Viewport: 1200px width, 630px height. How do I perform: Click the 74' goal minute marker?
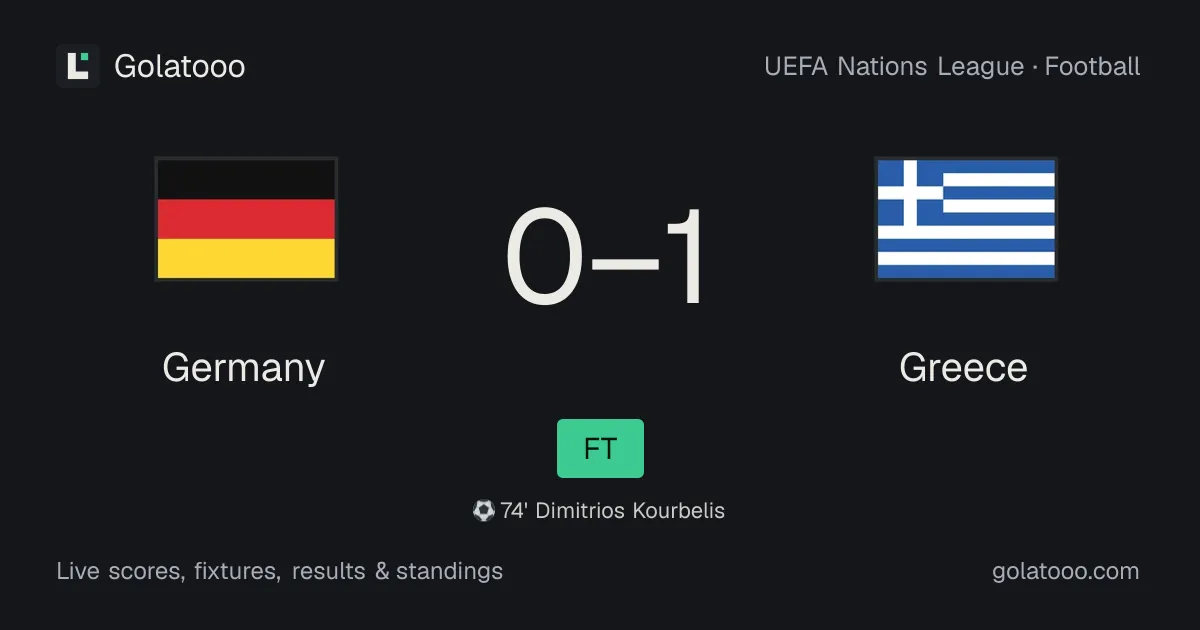coord(514,511)
